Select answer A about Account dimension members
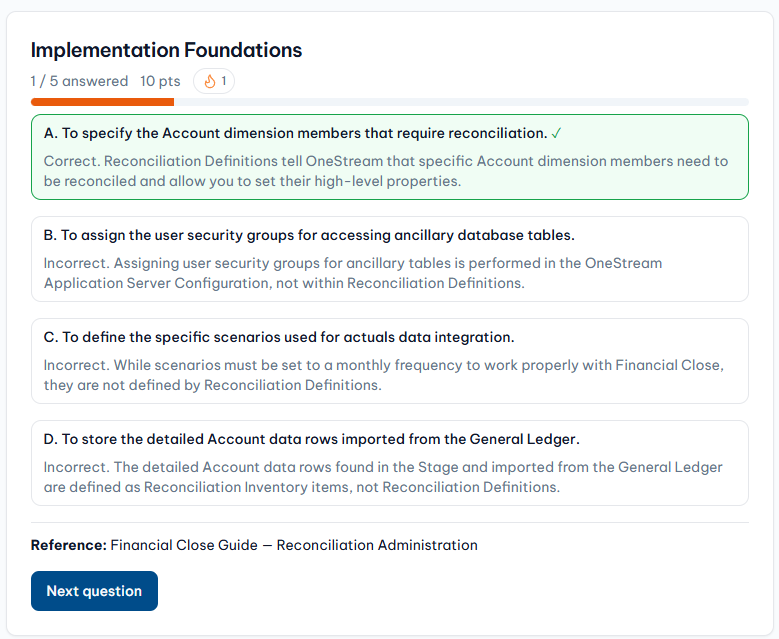Image resolution: width=779 pixels, height=639 pixels. (390, 157)
